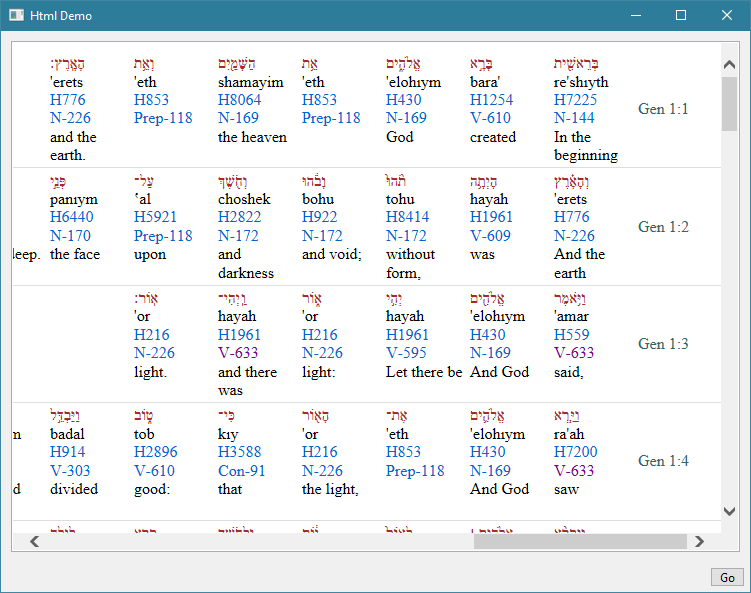Click visited V-633 link under 'amar
Screen dimensions: 751x593
click(574, 353)
